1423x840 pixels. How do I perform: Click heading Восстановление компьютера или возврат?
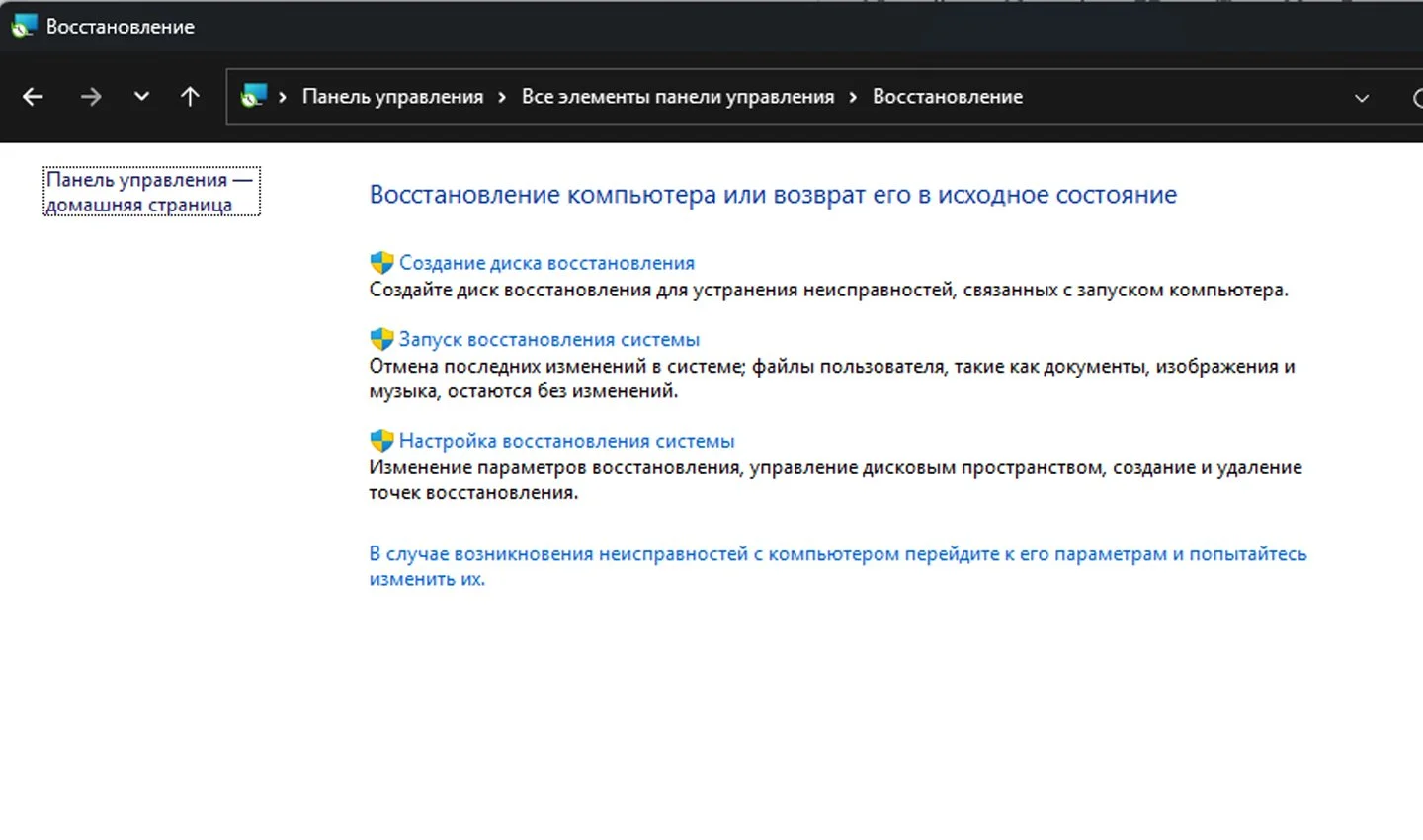773,195
